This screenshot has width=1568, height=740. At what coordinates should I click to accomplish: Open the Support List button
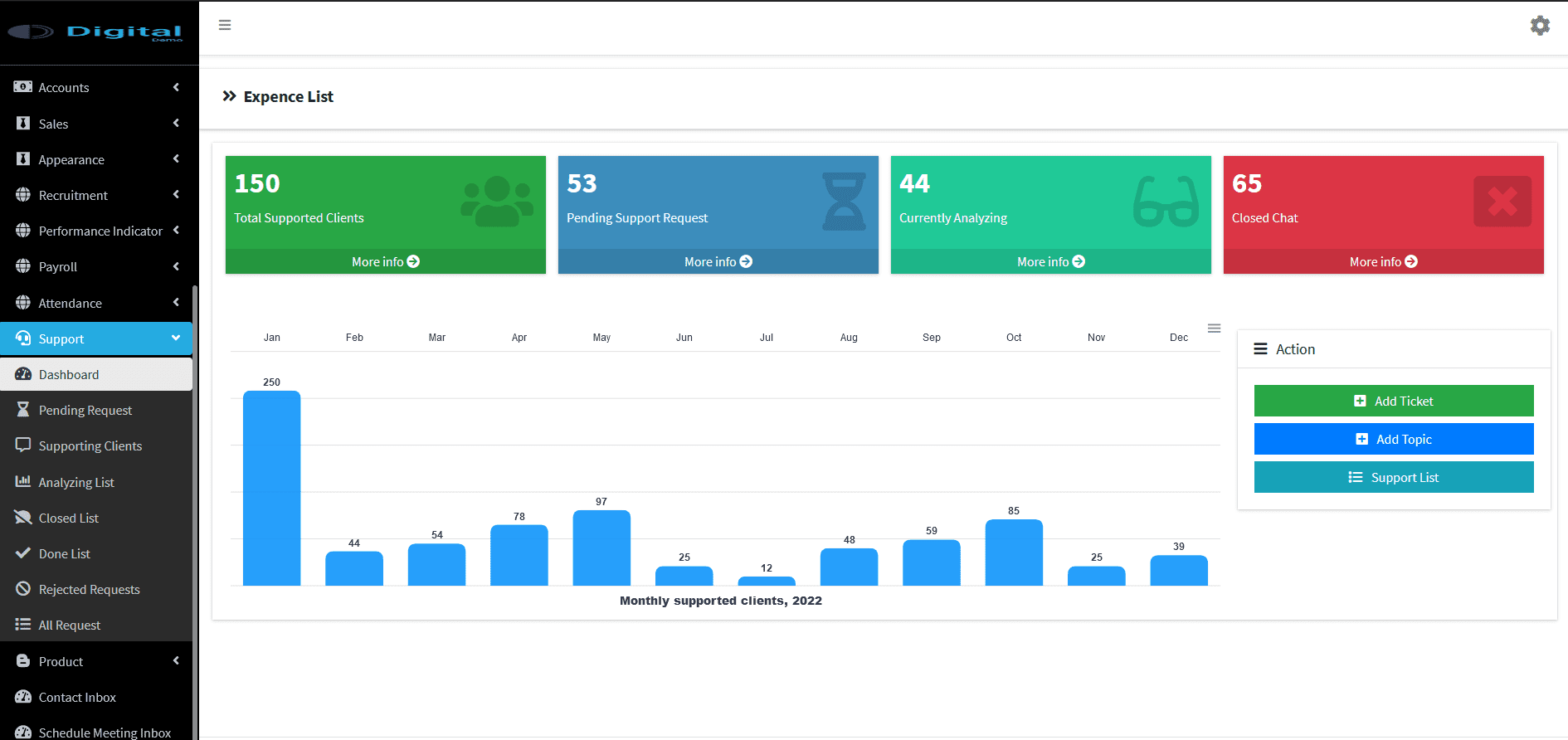[1393, 477]
